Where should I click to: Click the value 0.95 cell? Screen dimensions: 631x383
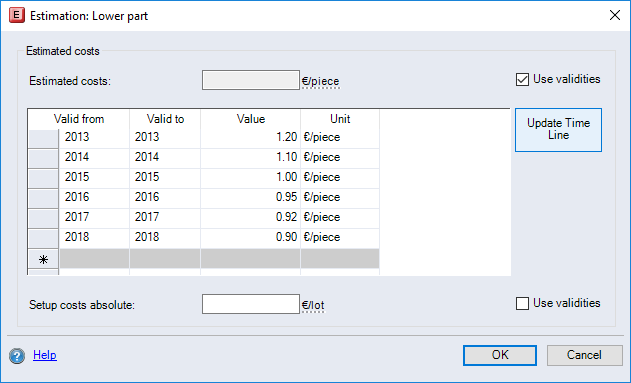(251, 199)
